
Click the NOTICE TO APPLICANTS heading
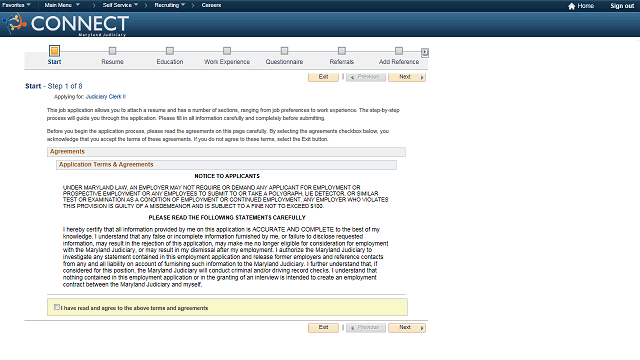click(x=227, y=176)
